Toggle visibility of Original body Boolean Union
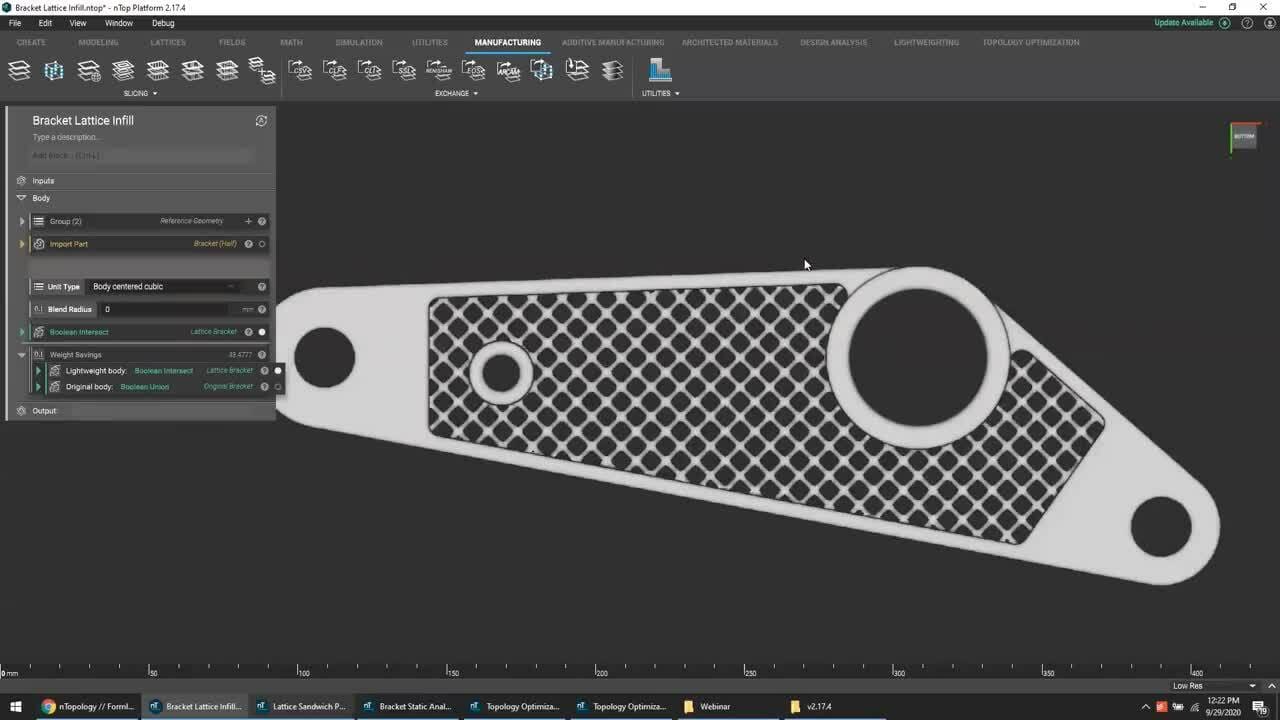The height and width of the screenshot is (720, 1280). pos(278,387)
